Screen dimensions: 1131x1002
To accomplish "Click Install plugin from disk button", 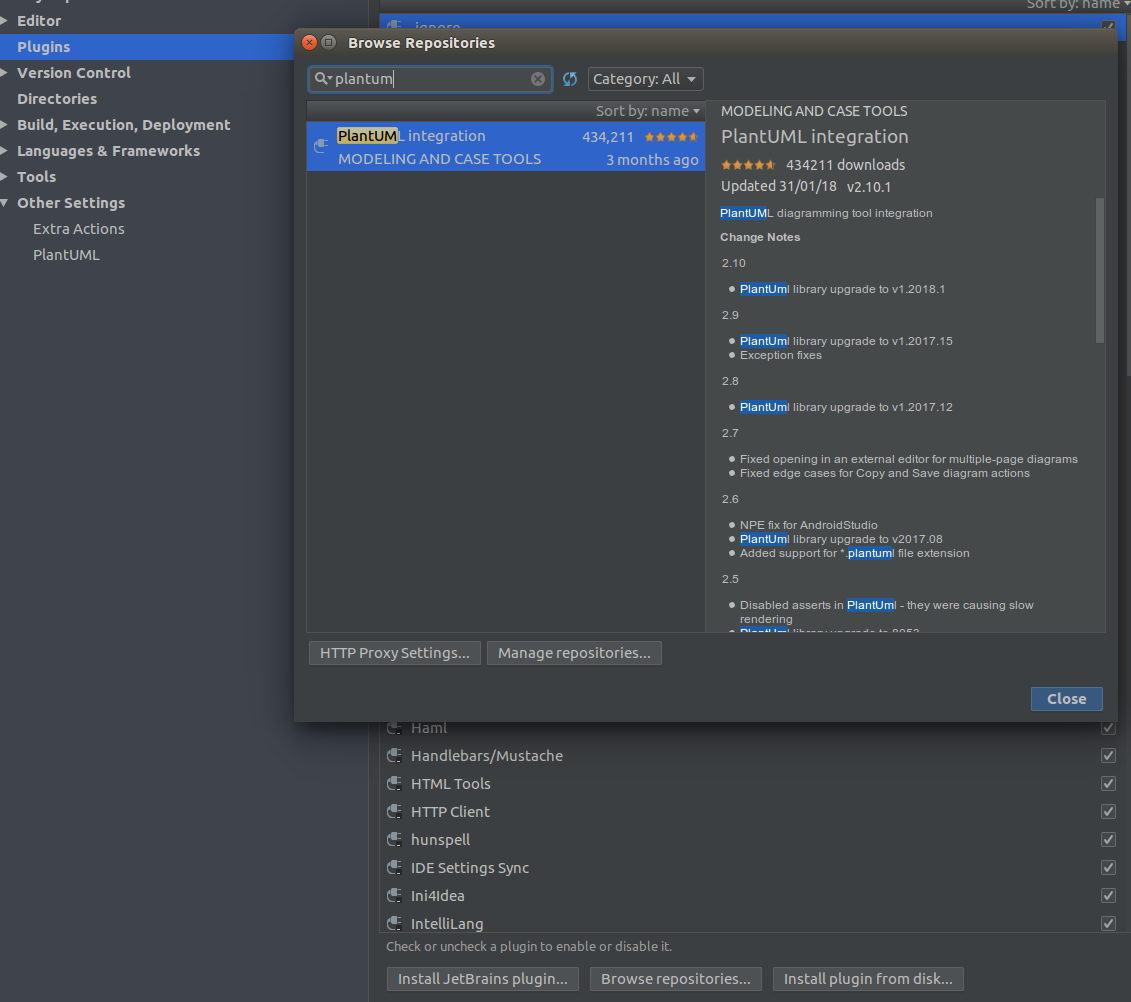I will (868, 979).
